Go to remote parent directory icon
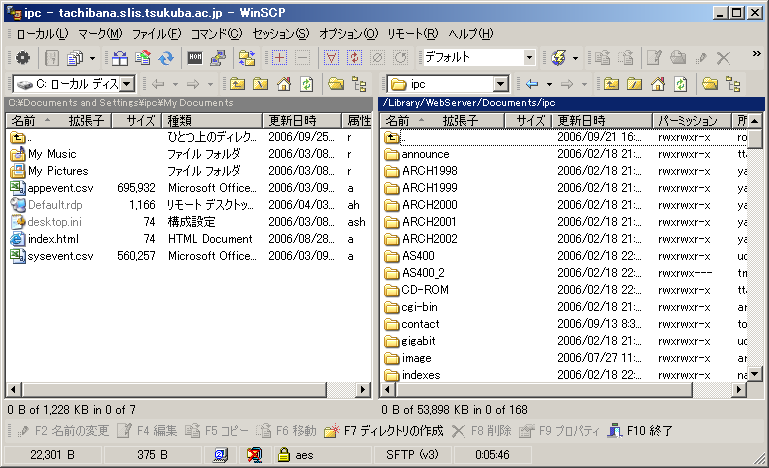The height and width of the screenshot is (468, 769). tap(611, 84)
